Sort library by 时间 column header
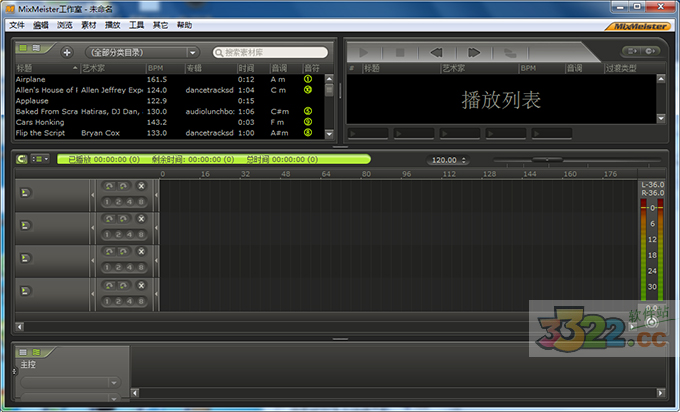This screenshot has height=412, width=680. tap(252, 68)
